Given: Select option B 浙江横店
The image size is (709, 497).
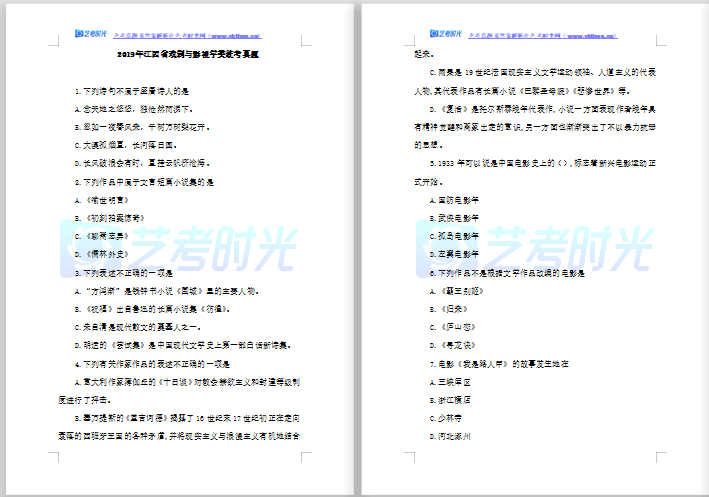Looking at the screenshot, I should (456, 397).
